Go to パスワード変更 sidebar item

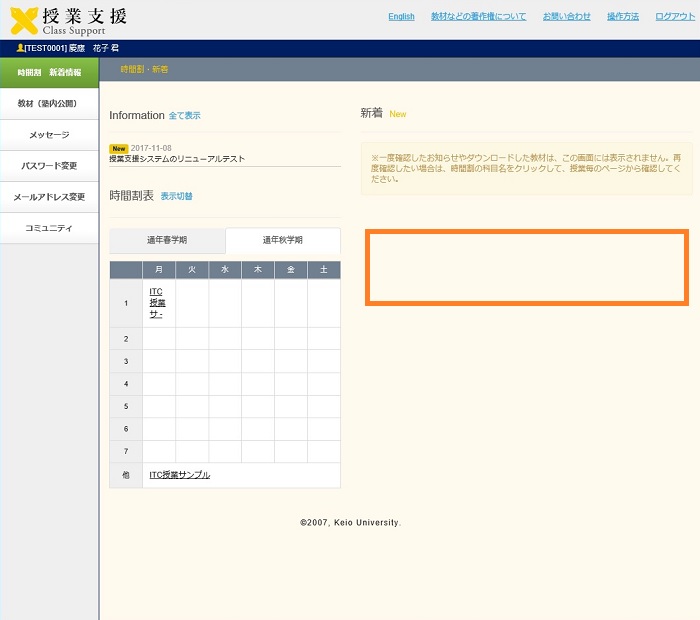click(49, 166)
